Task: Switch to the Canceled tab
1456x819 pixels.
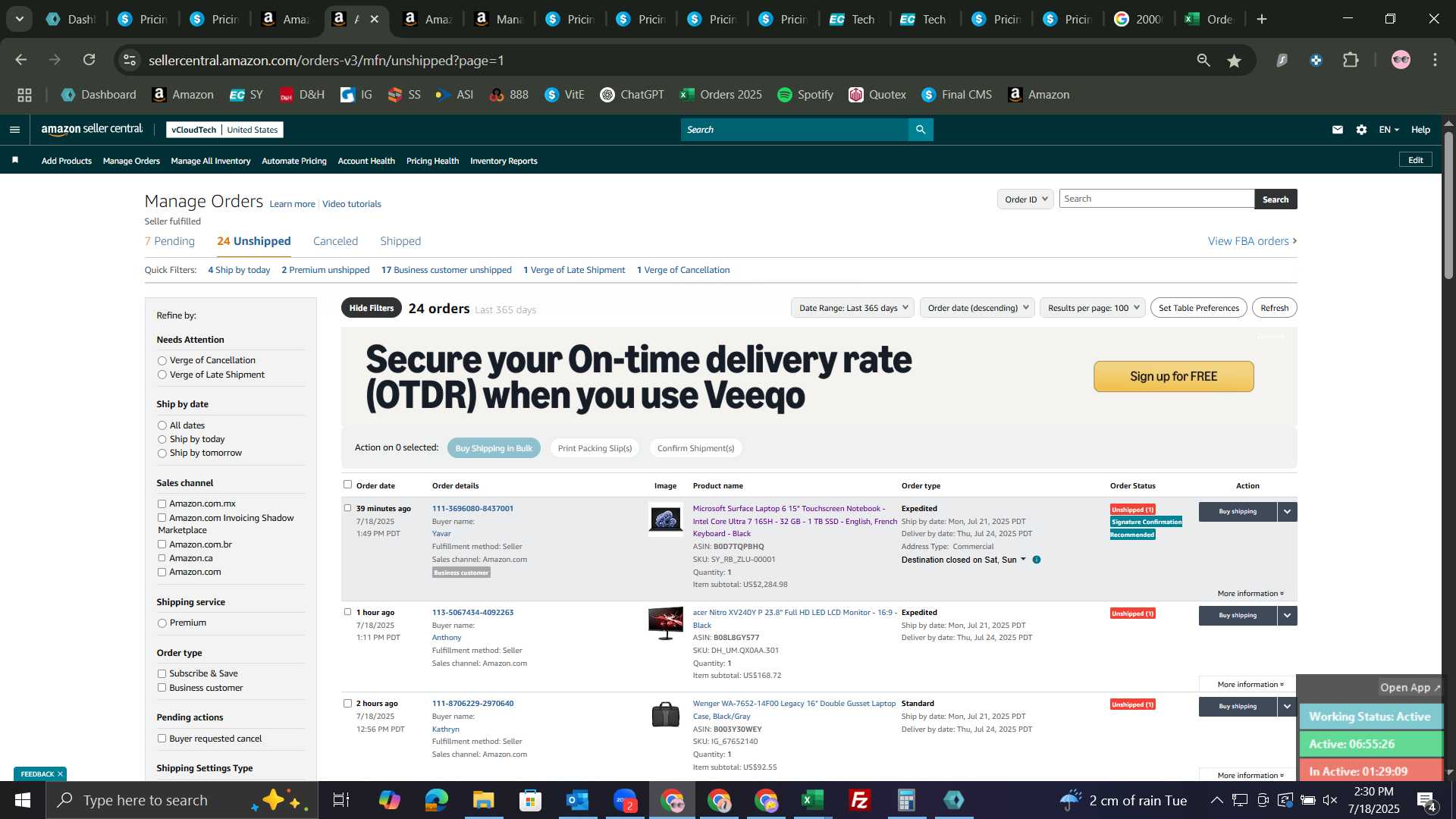Action: point(335,241)
